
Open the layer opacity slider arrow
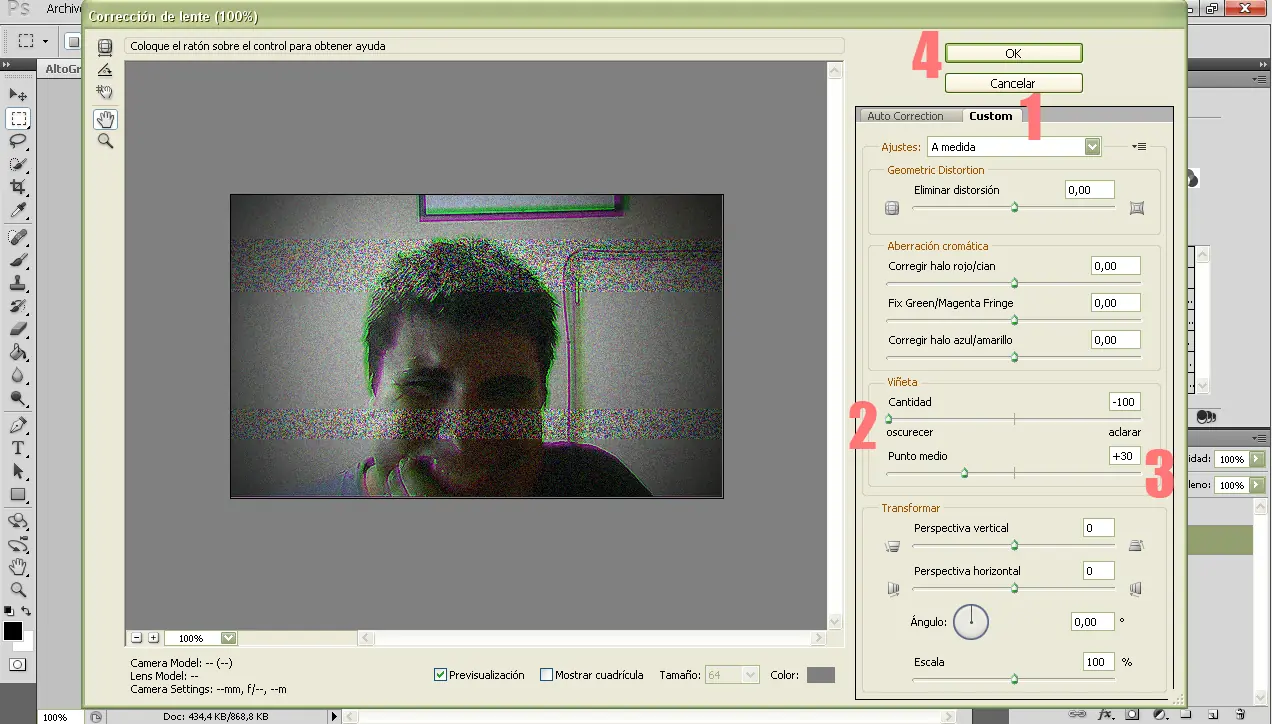[x=1257, y=459]
